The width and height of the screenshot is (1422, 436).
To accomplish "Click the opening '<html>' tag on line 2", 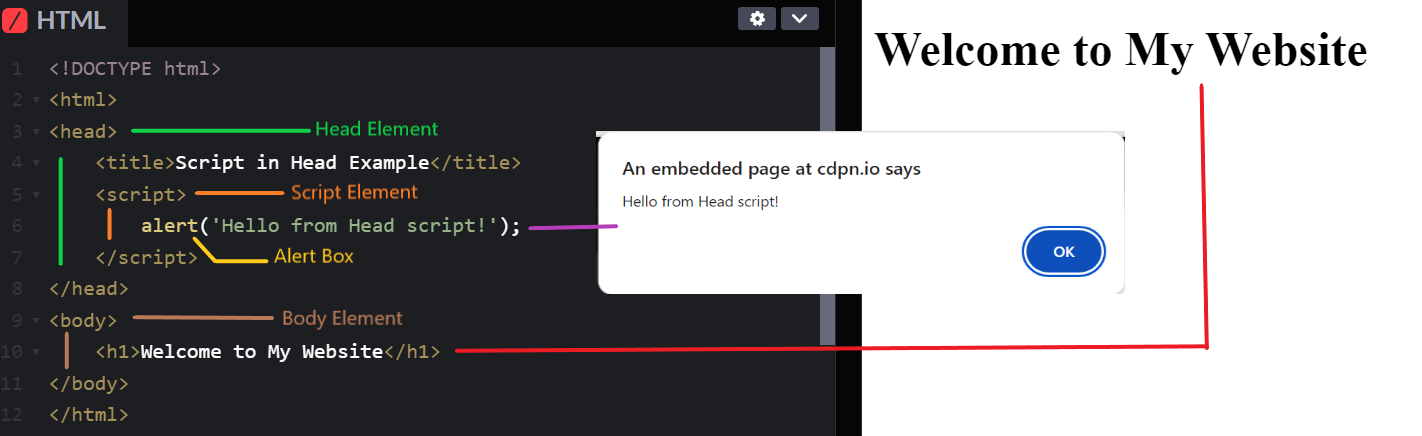I will (83, 100).
